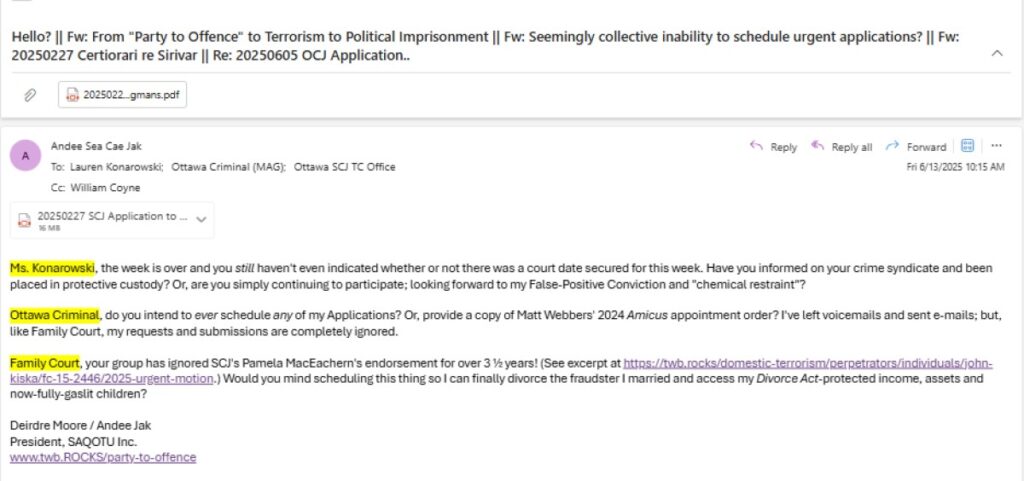The image size is (1024, 481).
Task: Click sender name Andee Sea Cae Jak
Action: [x=96, y=146]
